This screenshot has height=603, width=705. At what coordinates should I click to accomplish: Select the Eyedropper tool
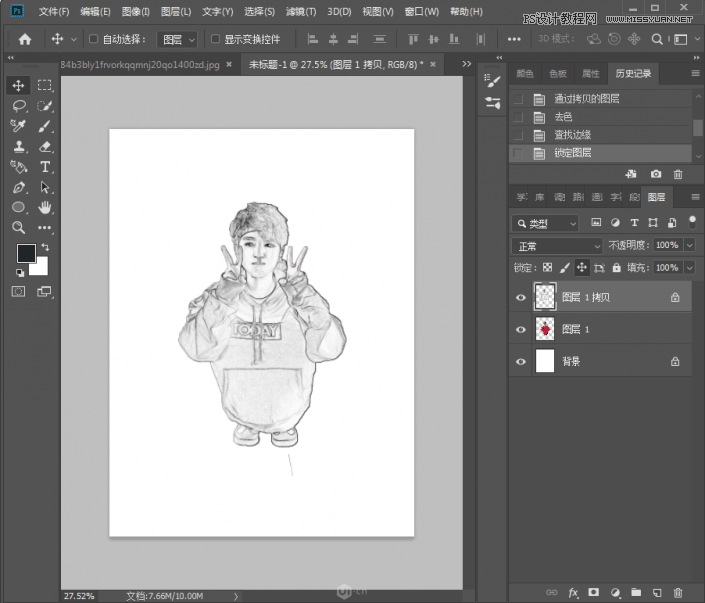coord(18,126)
